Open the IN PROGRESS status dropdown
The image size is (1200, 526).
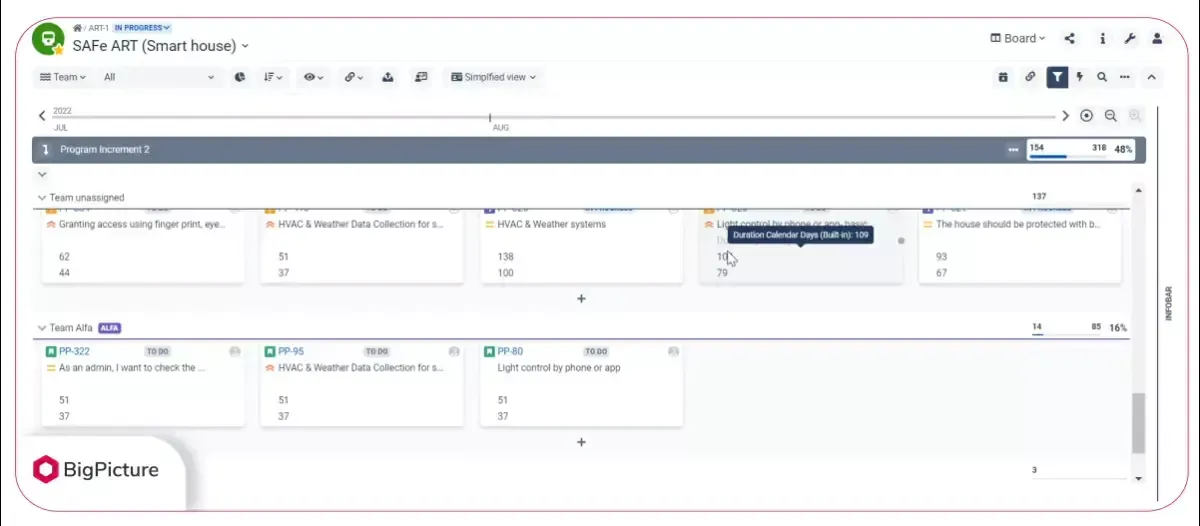(x=142, y=28)
